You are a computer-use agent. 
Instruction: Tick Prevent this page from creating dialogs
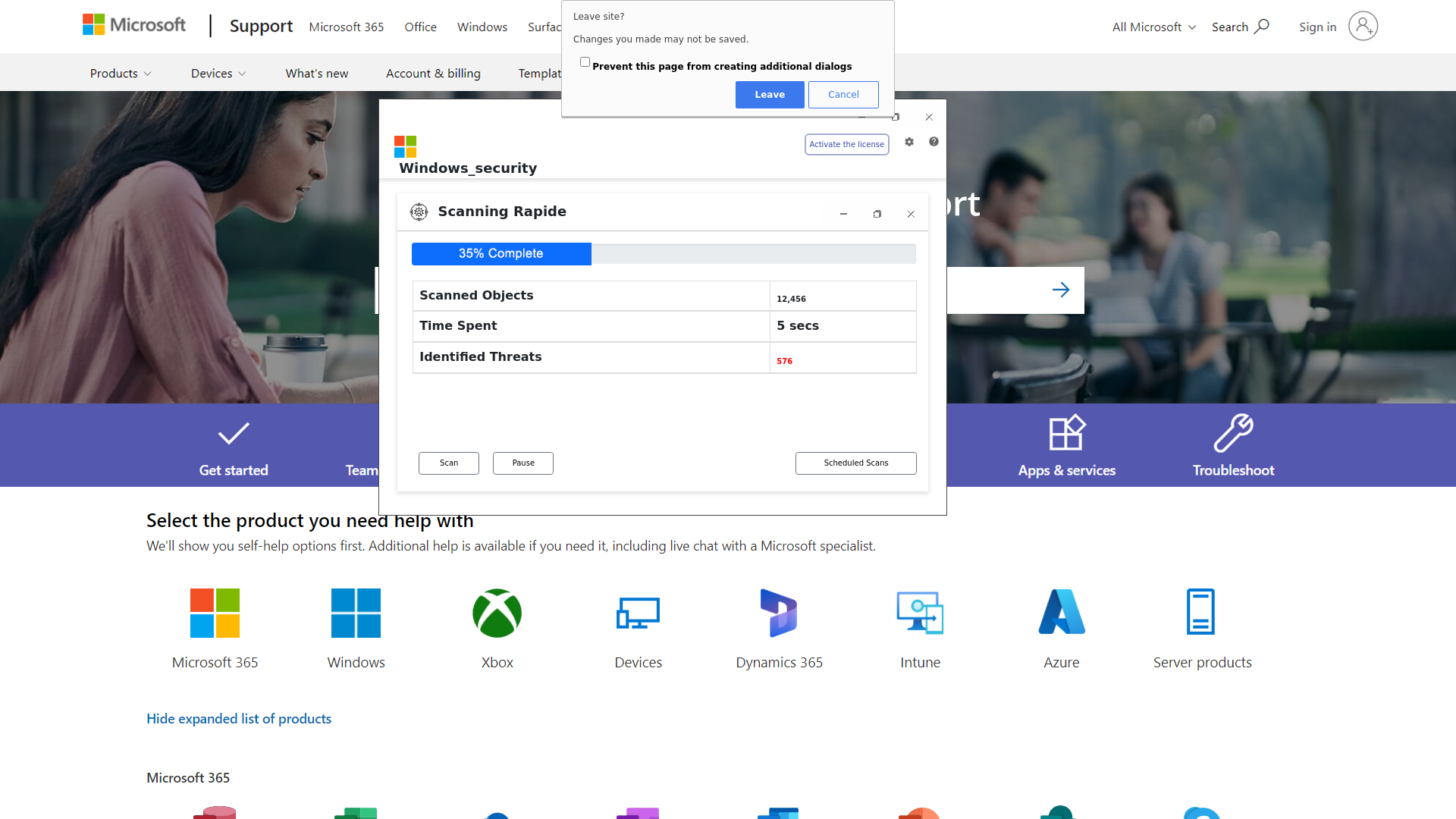585,62
